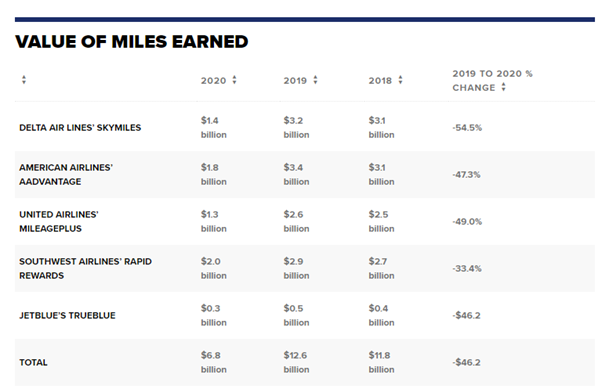This screenshot has width=602, height=389.
Task: Click the Value of Miles Earned heading
Action: point(132,41)
